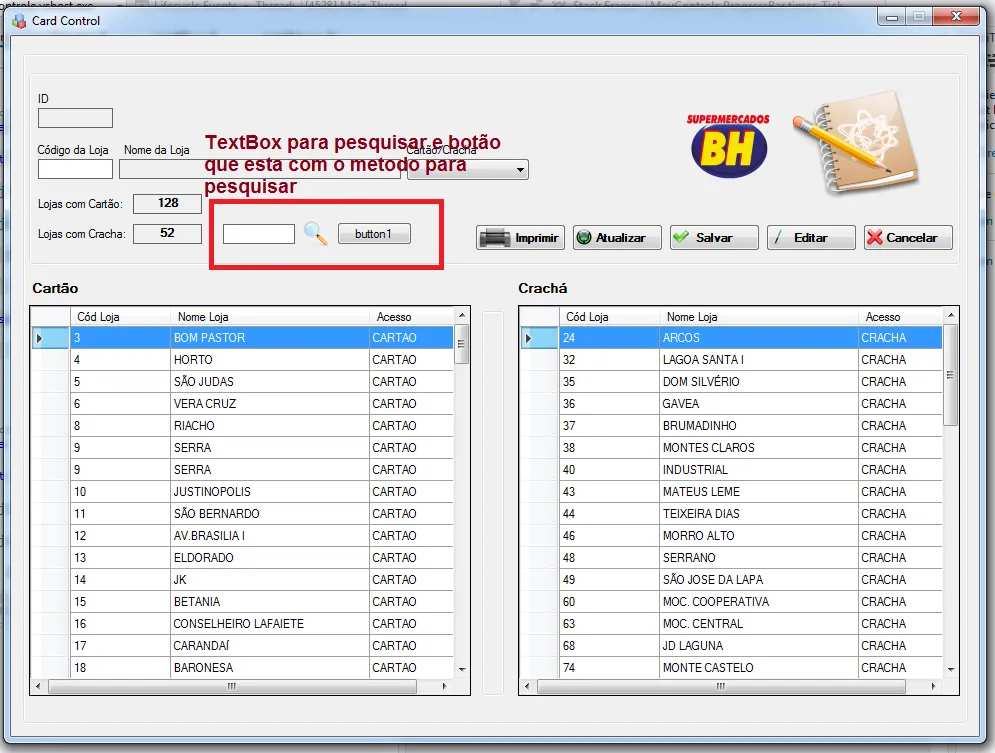Select the MATEUS LEME cell
Viewport: 995px width, 753px height.
(759, 492)
